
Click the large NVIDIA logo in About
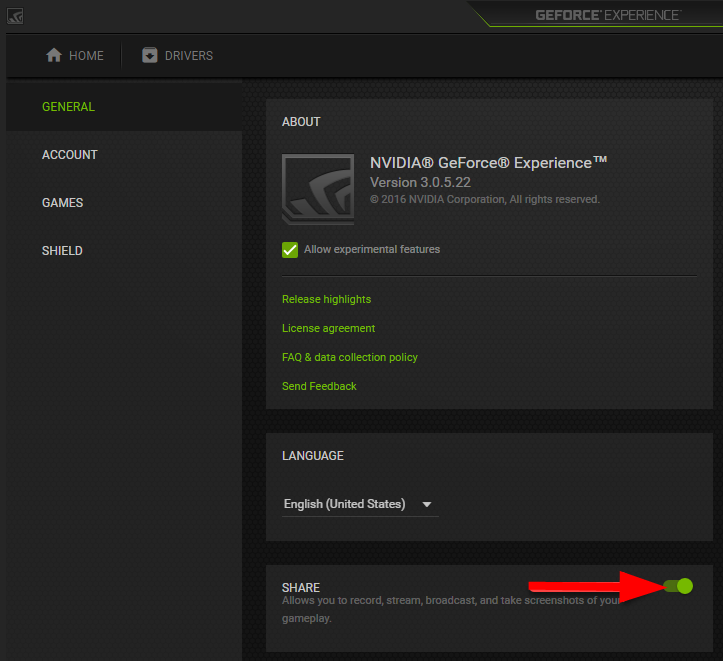tap(317, 188)
